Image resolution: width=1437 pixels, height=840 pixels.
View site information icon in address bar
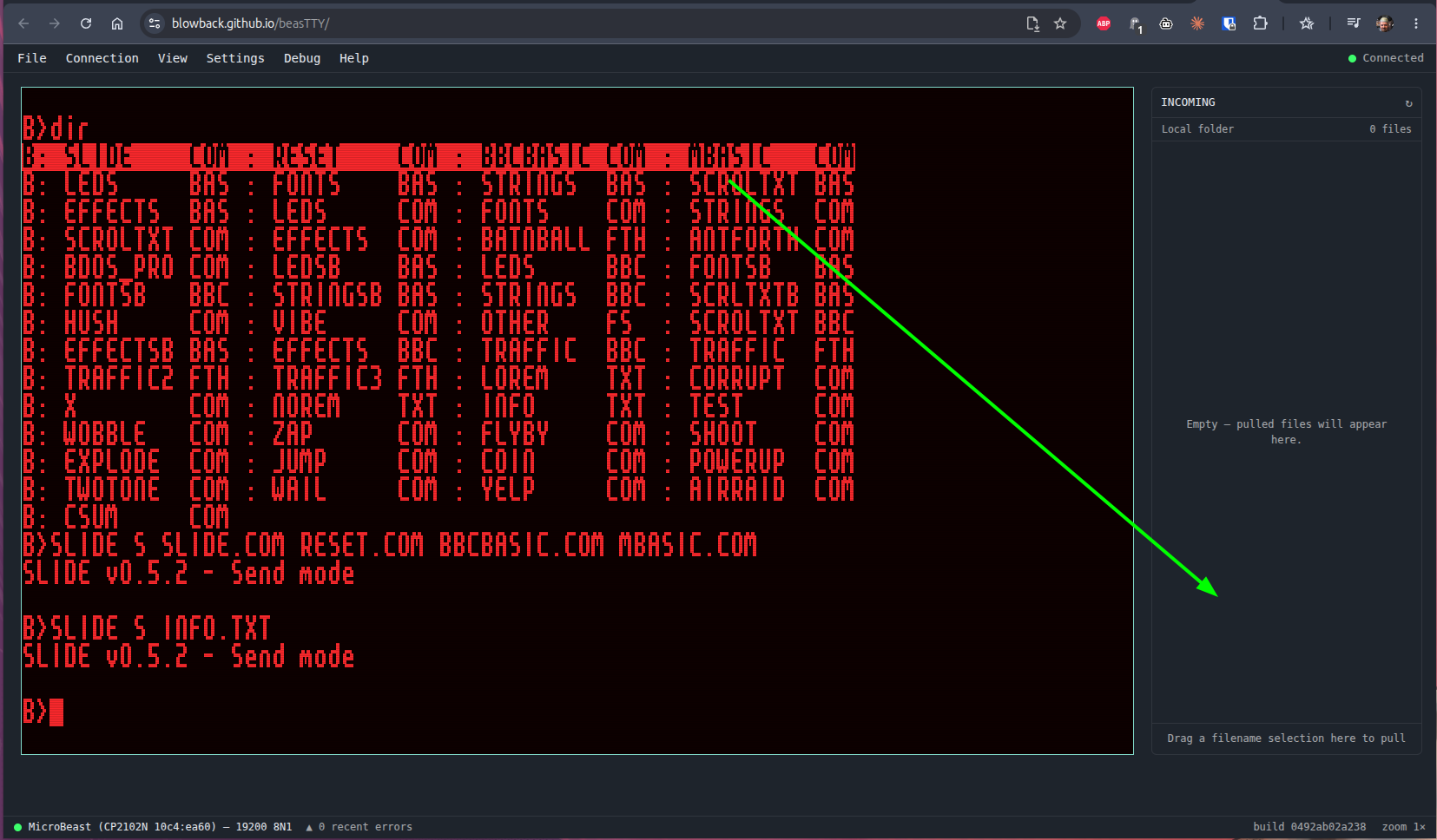tap(155, 23)
